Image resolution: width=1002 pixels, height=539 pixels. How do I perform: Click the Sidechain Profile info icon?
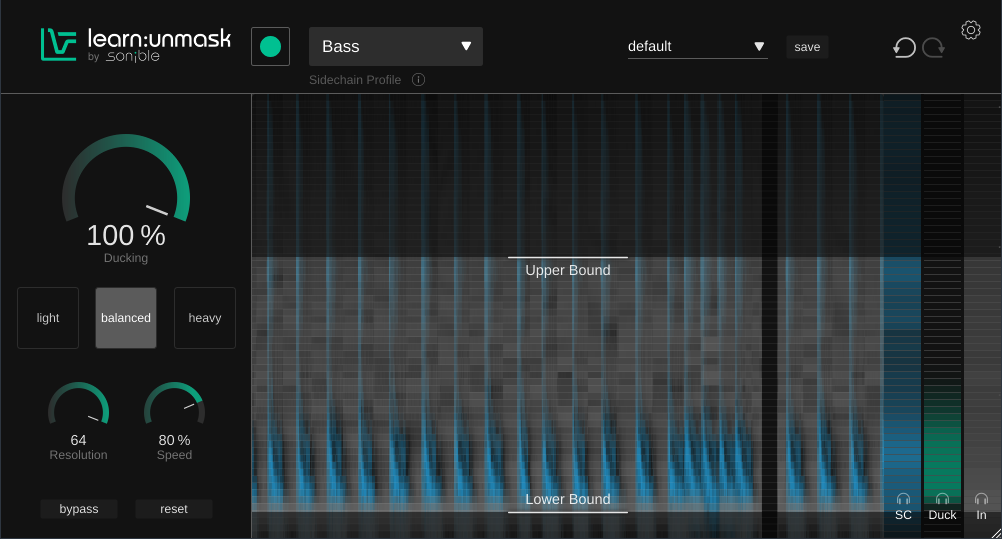418,80
